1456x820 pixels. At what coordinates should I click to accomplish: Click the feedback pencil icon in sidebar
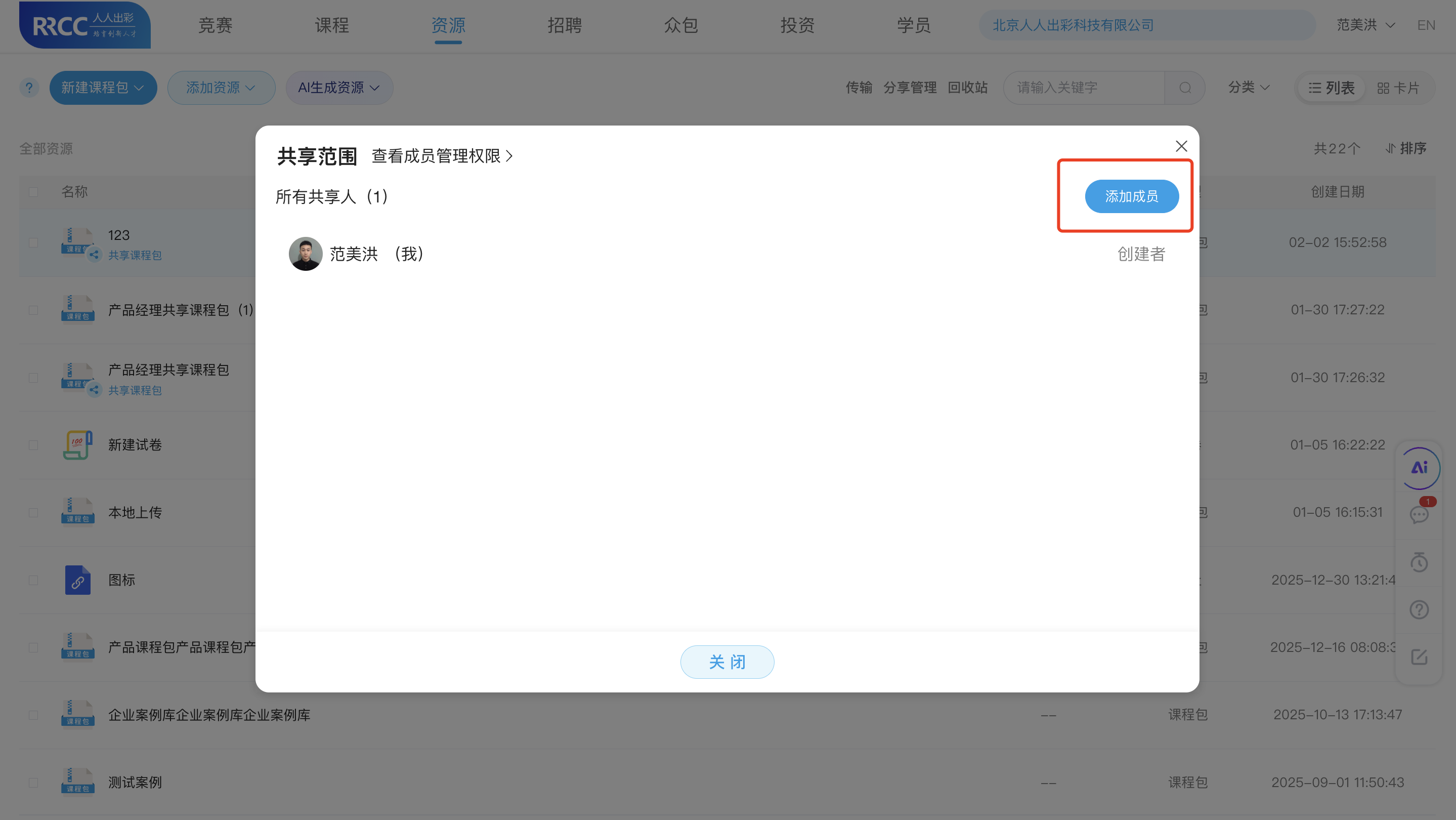(1419, 657)
